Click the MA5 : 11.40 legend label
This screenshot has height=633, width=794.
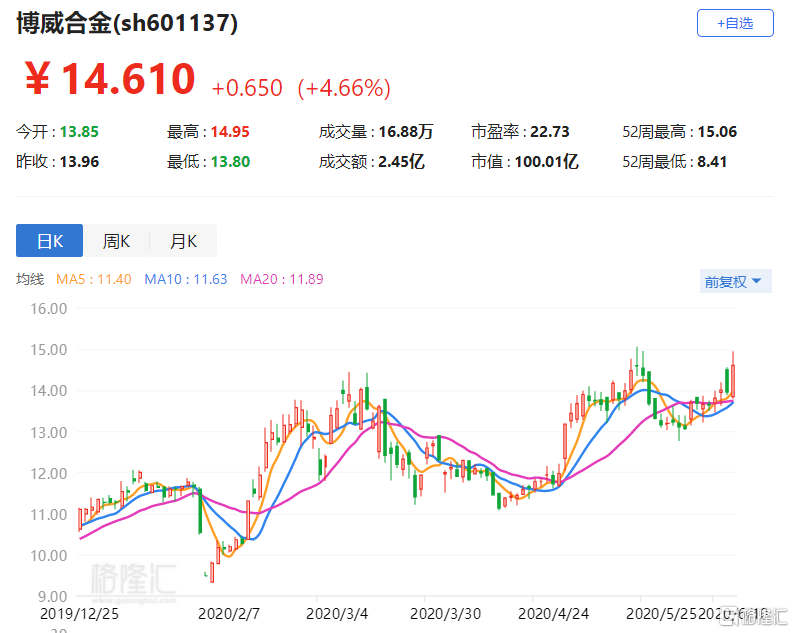[94, 279]
